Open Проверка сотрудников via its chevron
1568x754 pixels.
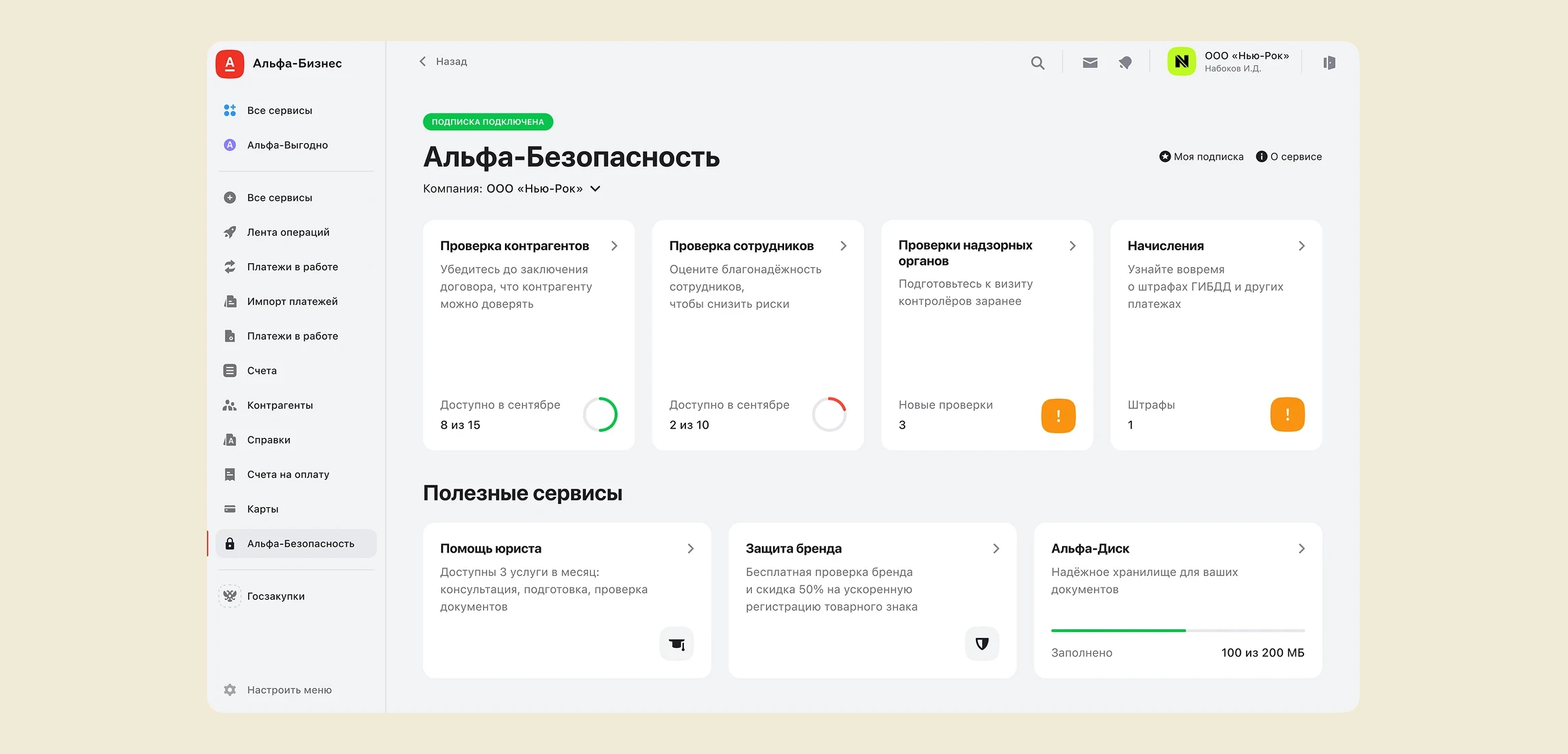pos(843,246)
